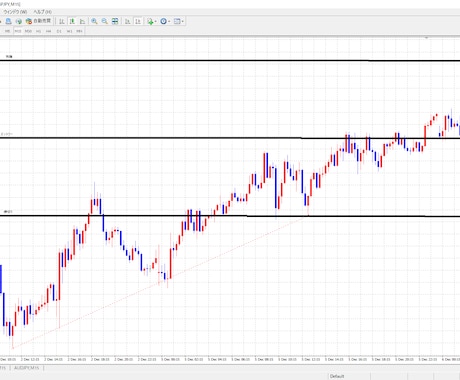Click the globe icon beside the auto trading button
460x380 pixels.
pyautogui.click(x=19, y=21)
